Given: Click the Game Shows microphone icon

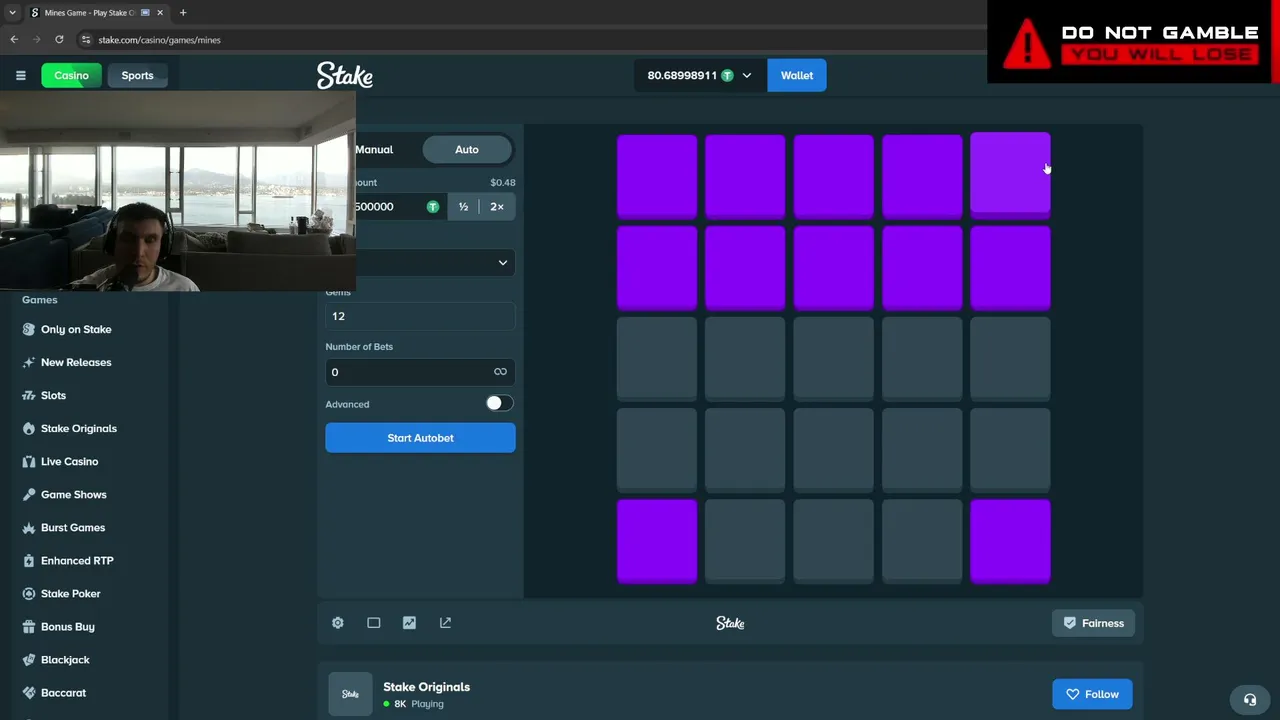Looking at the screenshot, I should (x=29, y=494).
